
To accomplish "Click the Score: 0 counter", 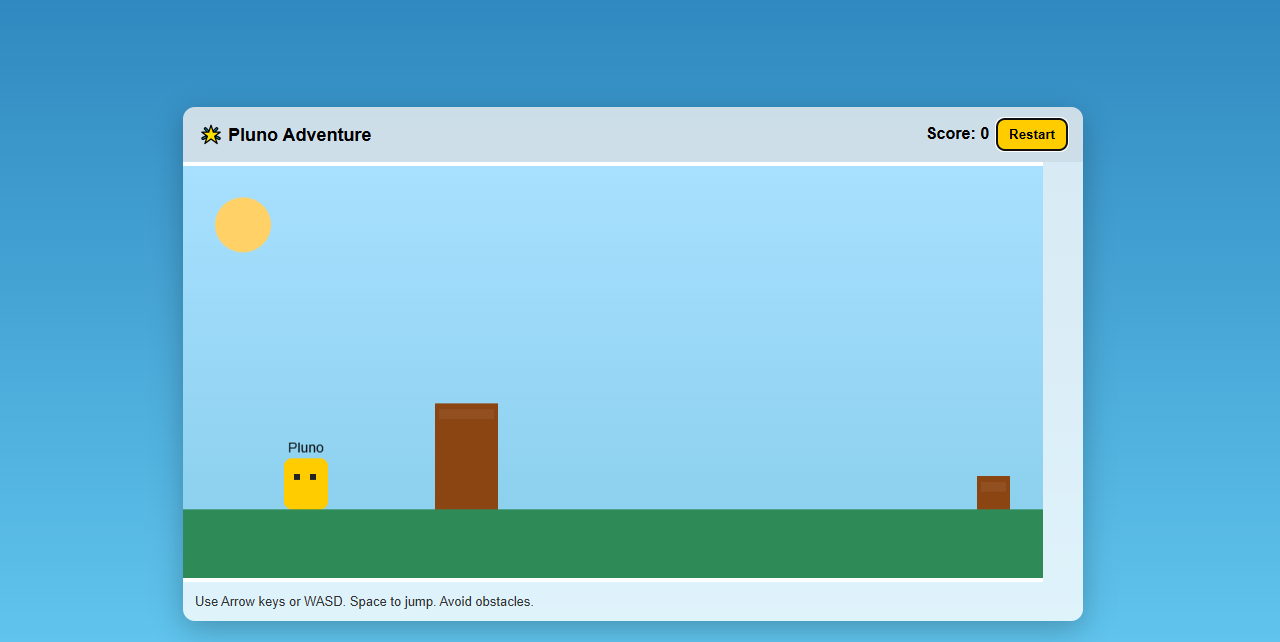I will pos(957,134).
